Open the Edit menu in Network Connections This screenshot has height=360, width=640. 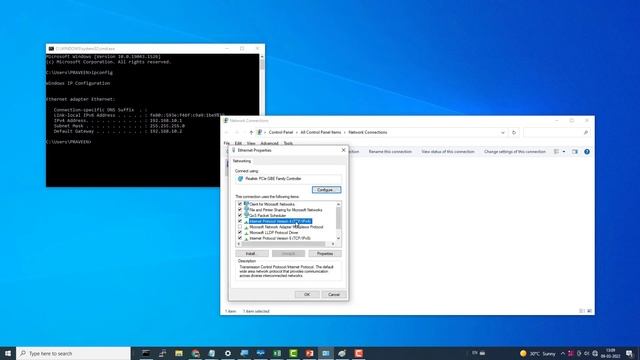coord(238,143)
